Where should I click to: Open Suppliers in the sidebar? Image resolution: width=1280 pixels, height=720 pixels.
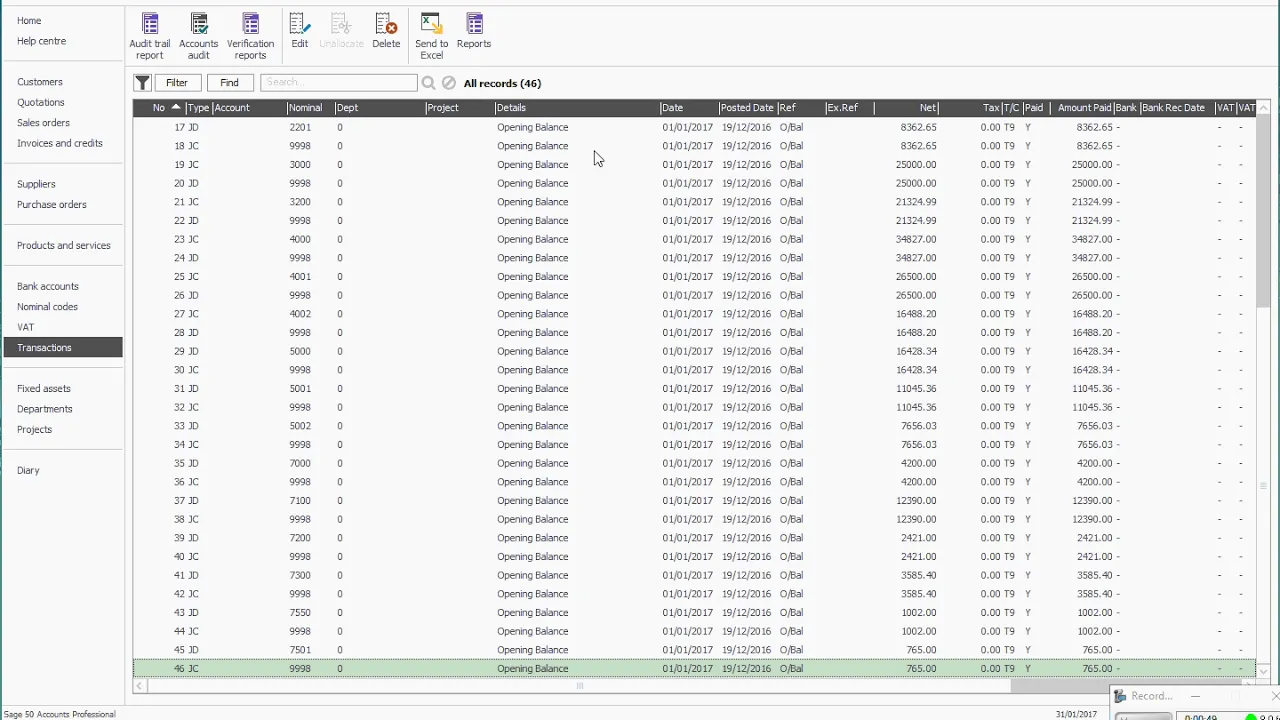tap(36, 184)
